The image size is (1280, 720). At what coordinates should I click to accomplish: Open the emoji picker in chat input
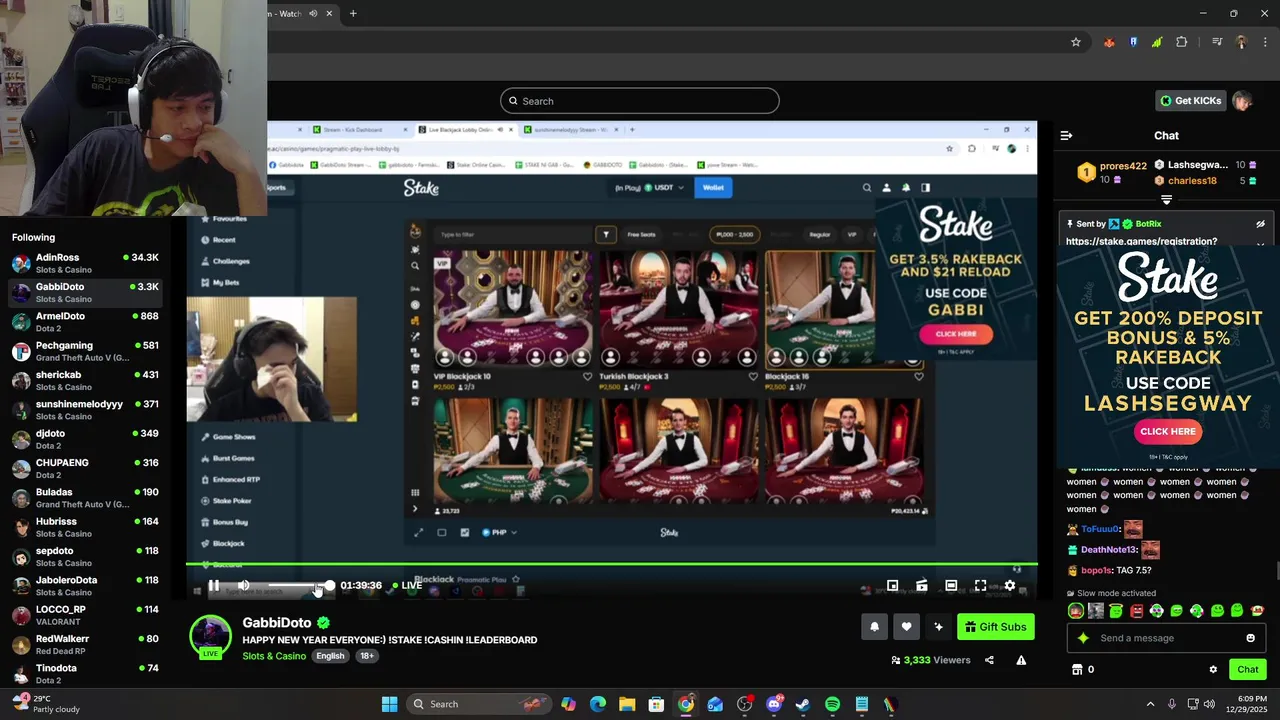(1250, 638)
